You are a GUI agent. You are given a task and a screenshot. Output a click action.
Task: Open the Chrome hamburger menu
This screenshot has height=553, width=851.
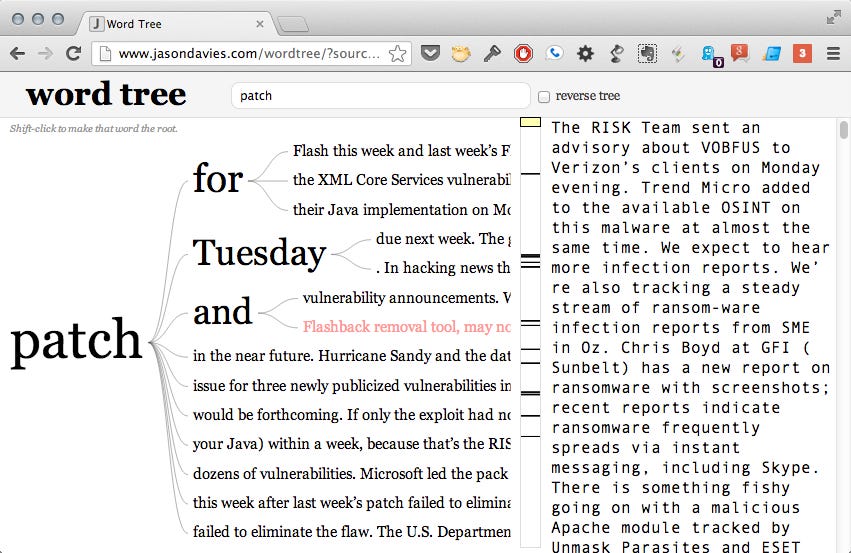tap(833, 53)
